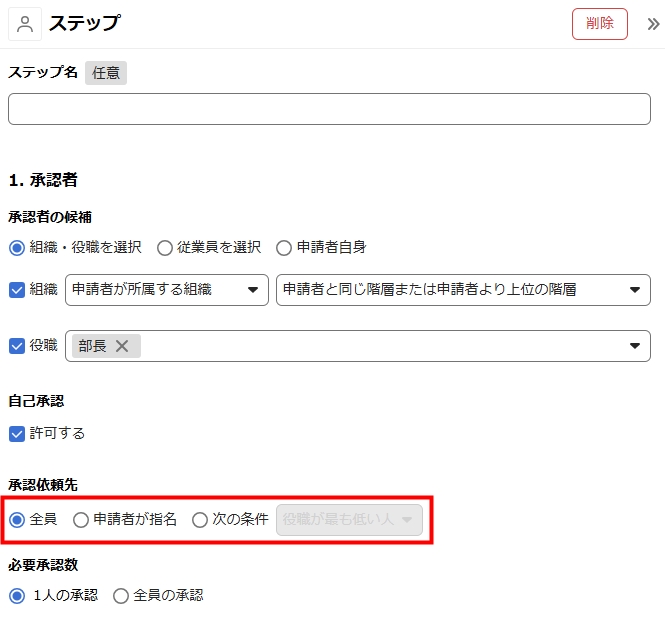Screen dimensions: 665x624
Task: Select 1人の承認 radio button
Action: 17,596
